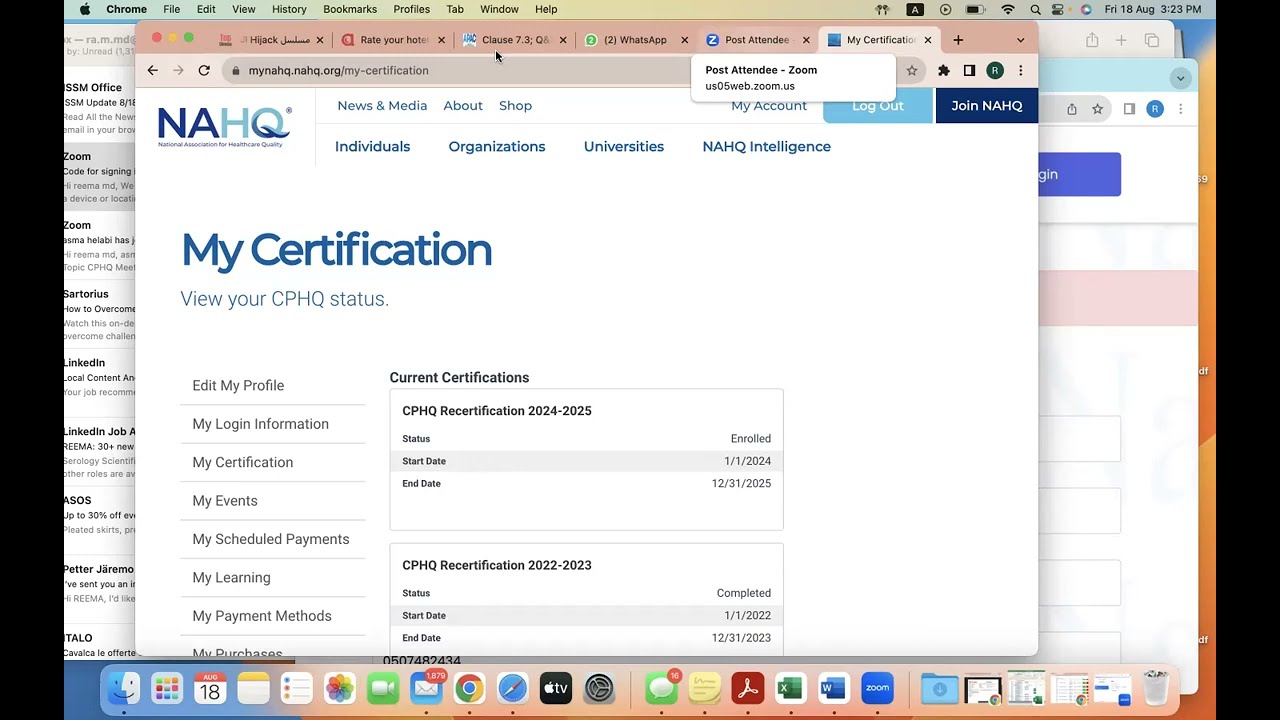Open the Wi-Fi menu bar icon
The width and height of the screenshot is (1280, 720).
1008,9
